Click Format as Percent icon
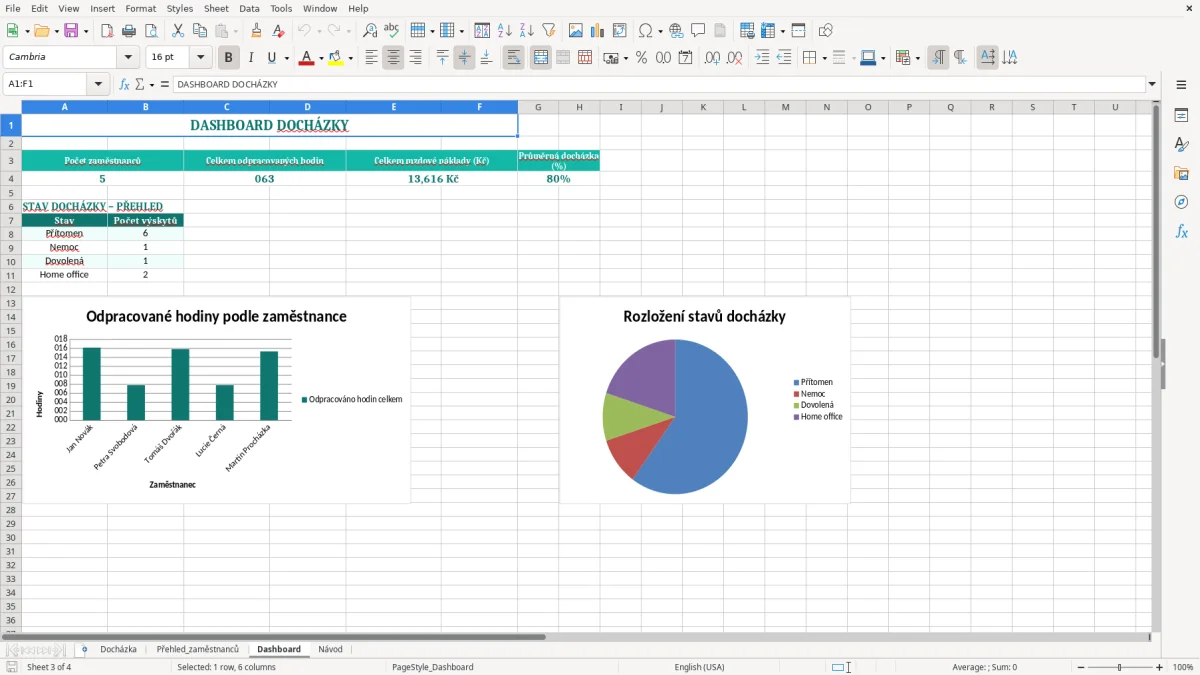This screenshot has height=675, width=1200. pyautogui.click(x=641, y=58)
